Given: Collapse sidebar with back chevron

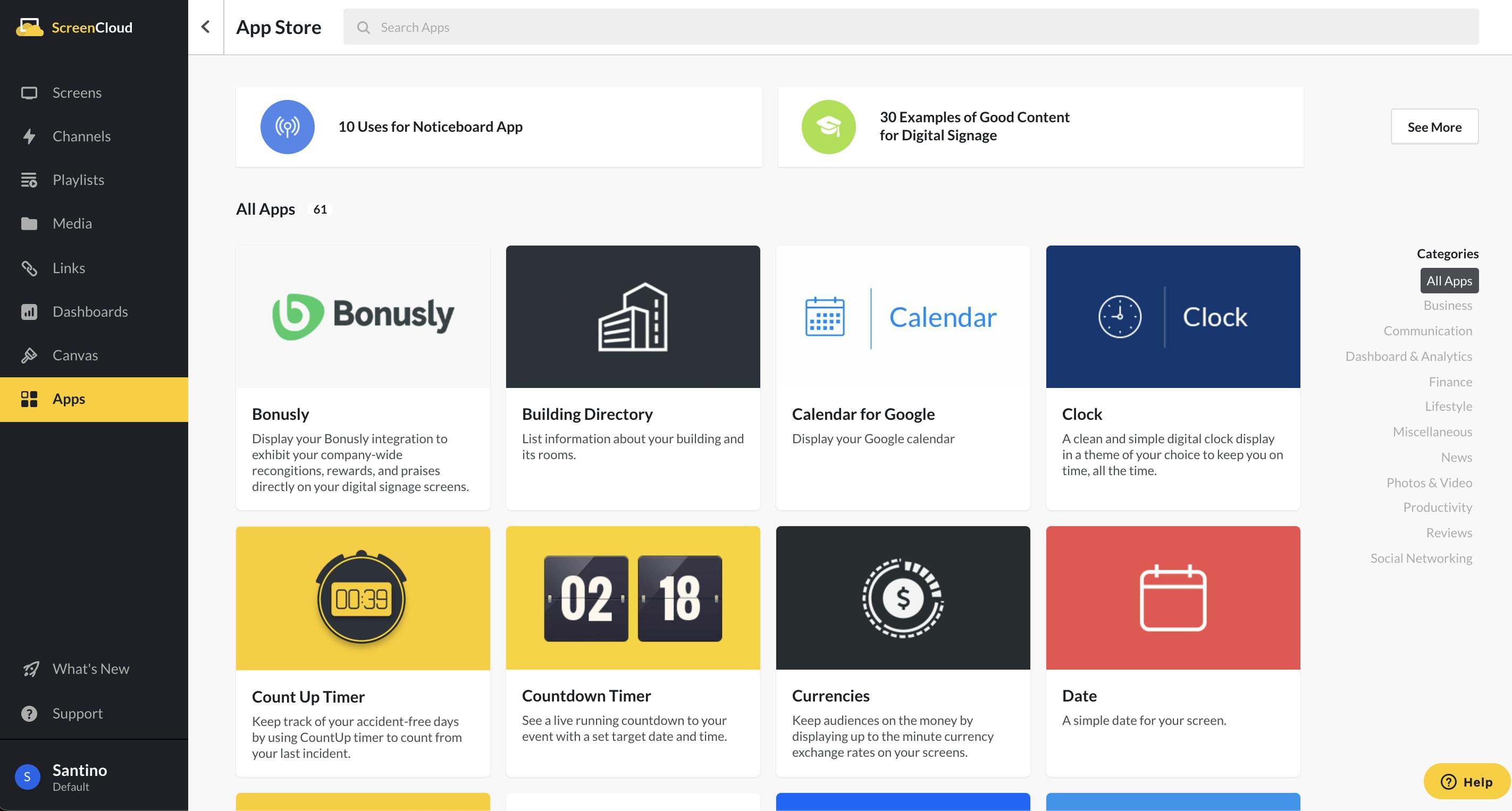Looking at the screenshot, I should [x=205, y=27].
